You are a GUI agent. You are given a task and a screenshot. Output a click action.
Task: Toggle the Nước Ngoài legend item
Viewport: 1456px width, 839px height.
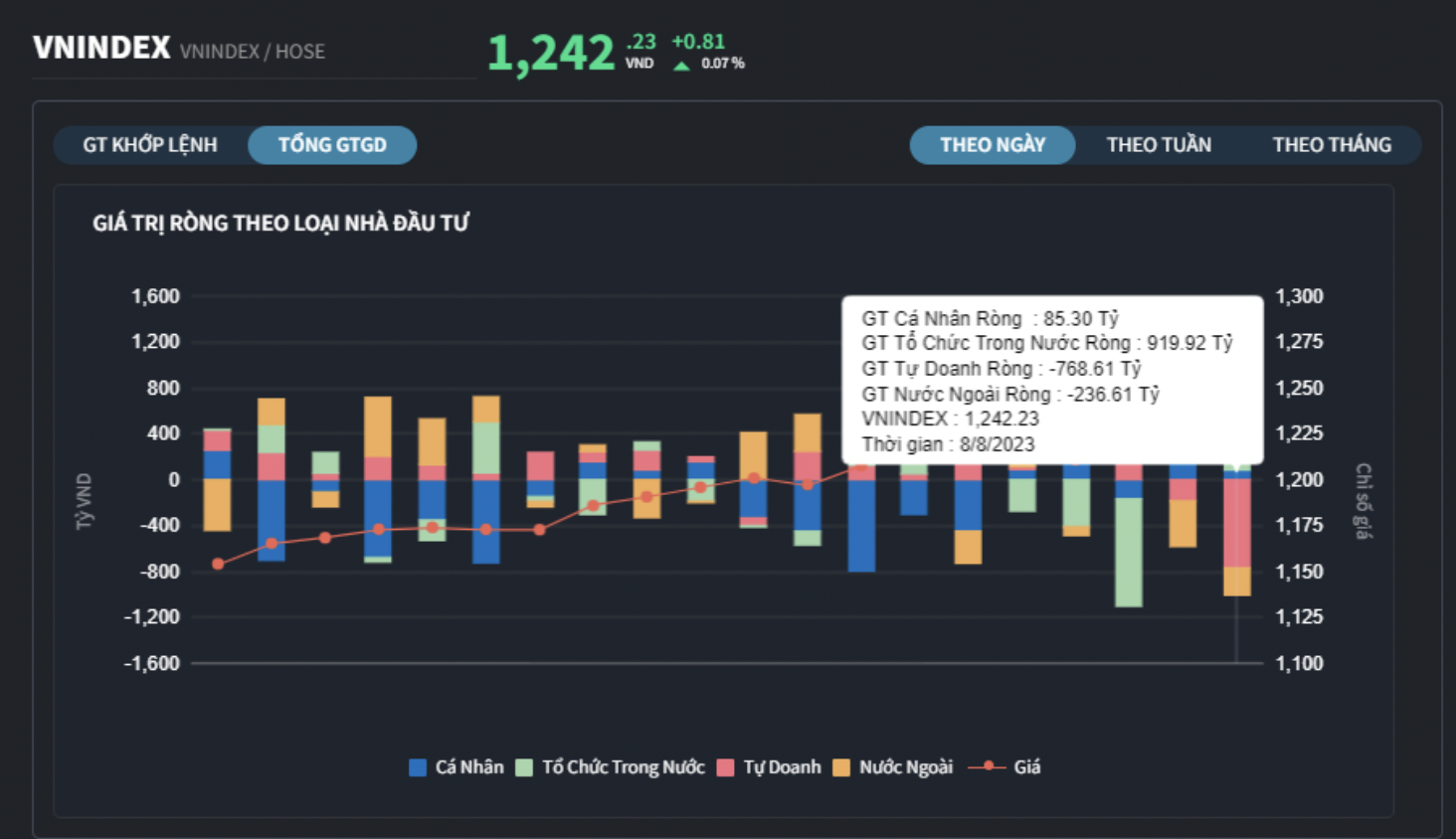pos(893,767)
